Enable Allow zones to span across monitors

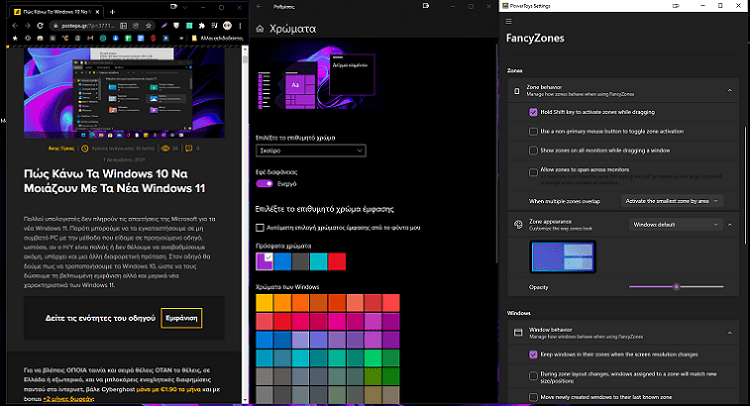pos(533,173)
